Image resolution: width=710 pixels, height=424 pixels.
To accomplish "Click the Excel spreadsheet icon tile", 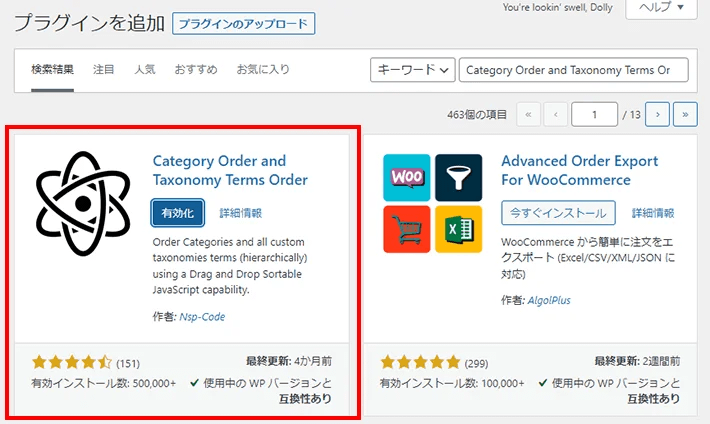I will point(459,229).
